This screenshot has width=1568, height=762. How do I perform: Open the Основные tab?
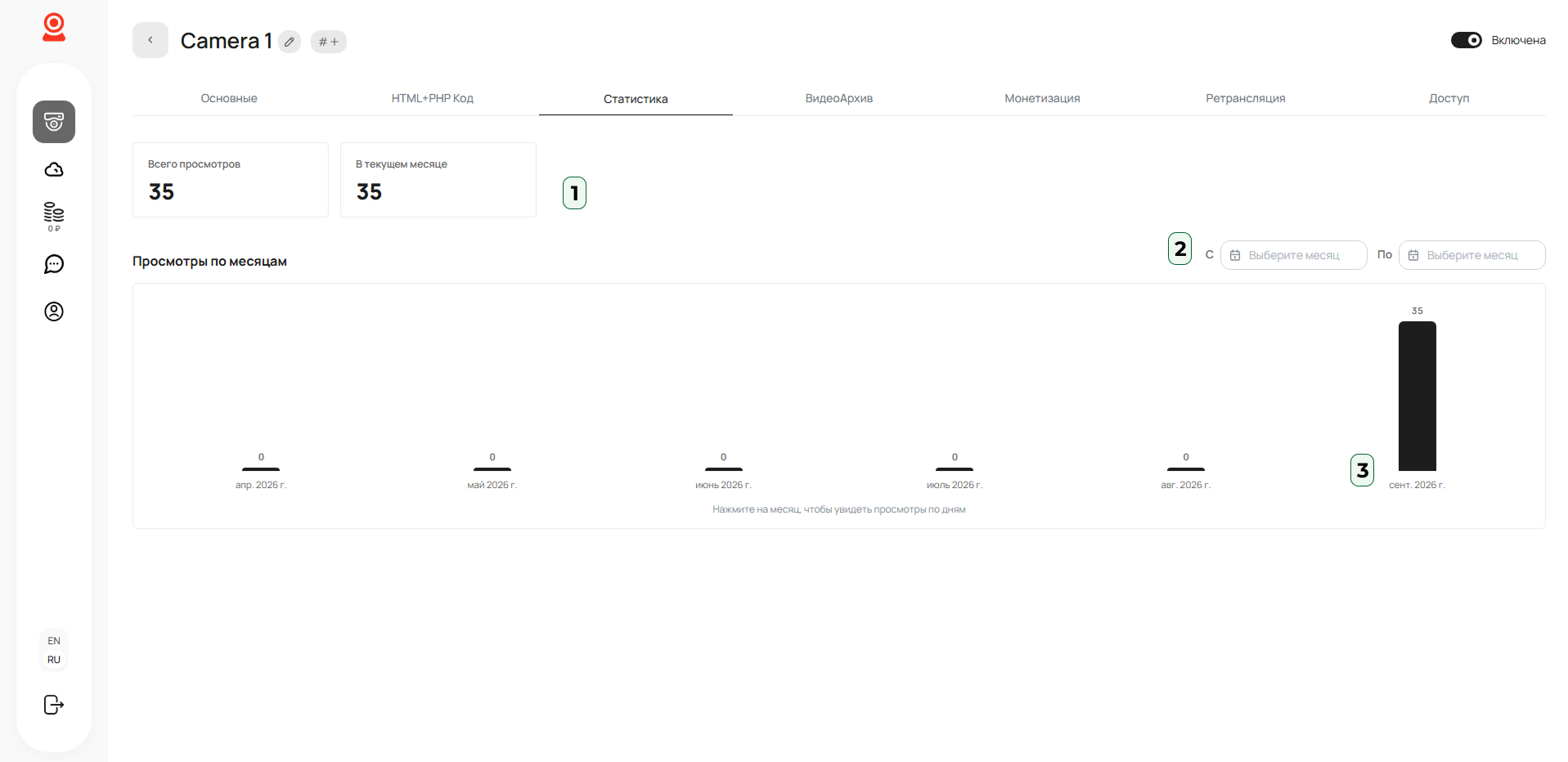click(x=229, y=98)
